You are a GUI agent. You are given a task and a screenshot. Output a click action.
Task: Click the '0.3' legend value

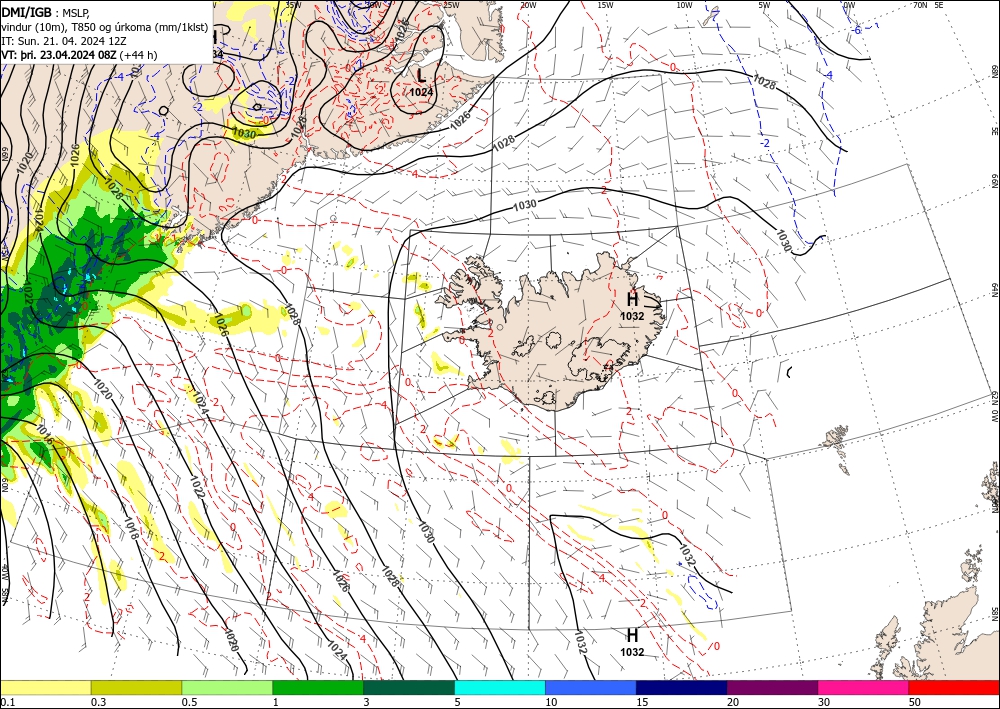click(x=98, y=702)
